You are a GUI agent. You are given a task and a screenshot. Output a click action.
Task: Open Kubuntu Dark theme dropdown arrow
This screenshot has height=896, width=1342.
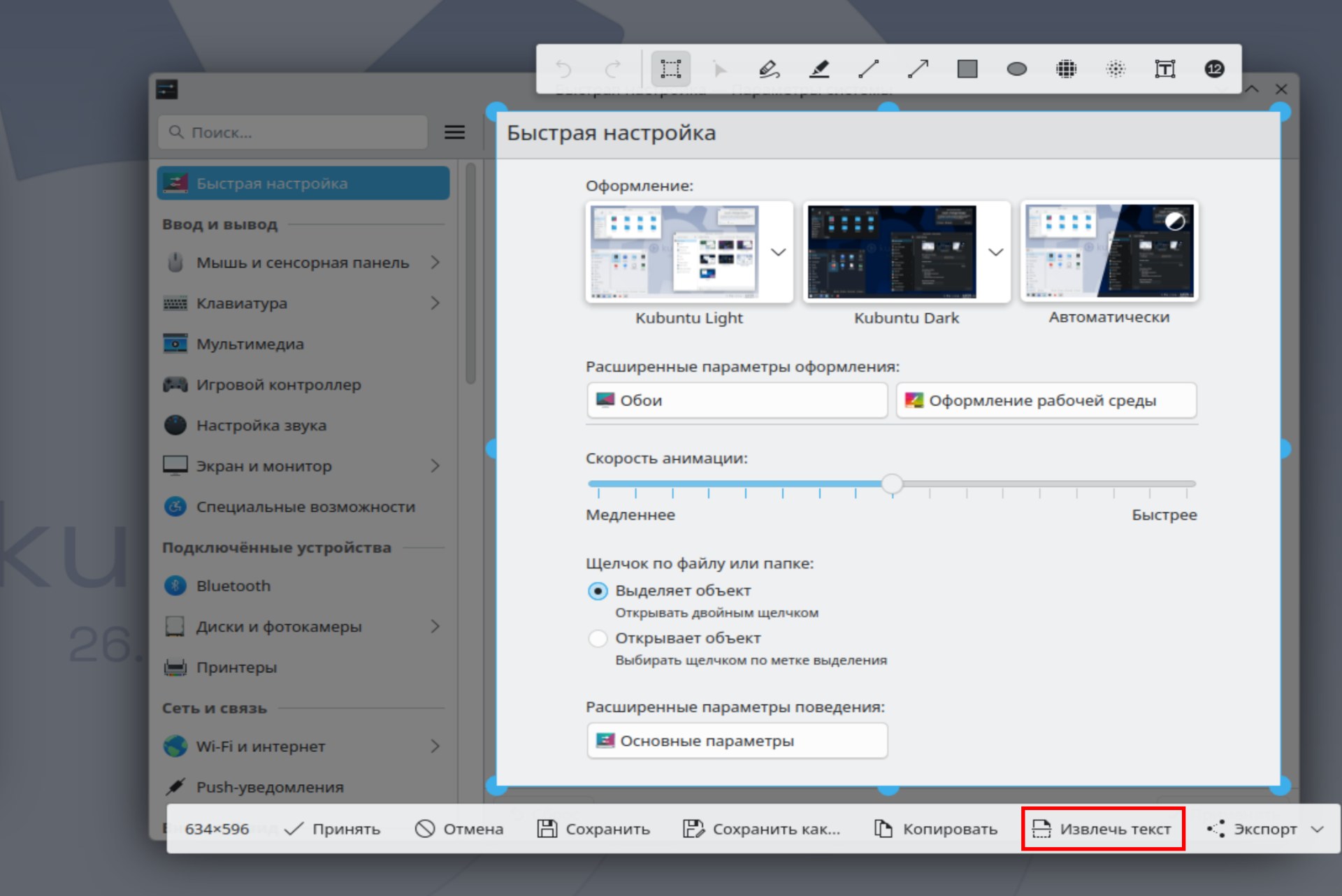tap(995, 252)
